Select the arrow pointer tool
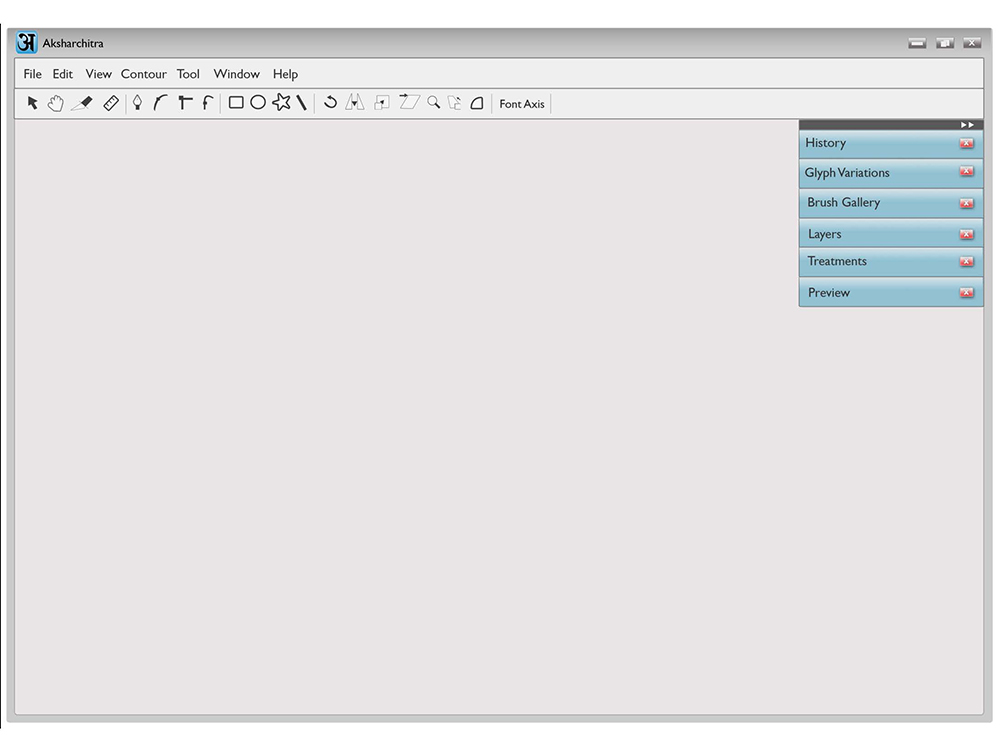The image size is (1000, 750). 33,103
